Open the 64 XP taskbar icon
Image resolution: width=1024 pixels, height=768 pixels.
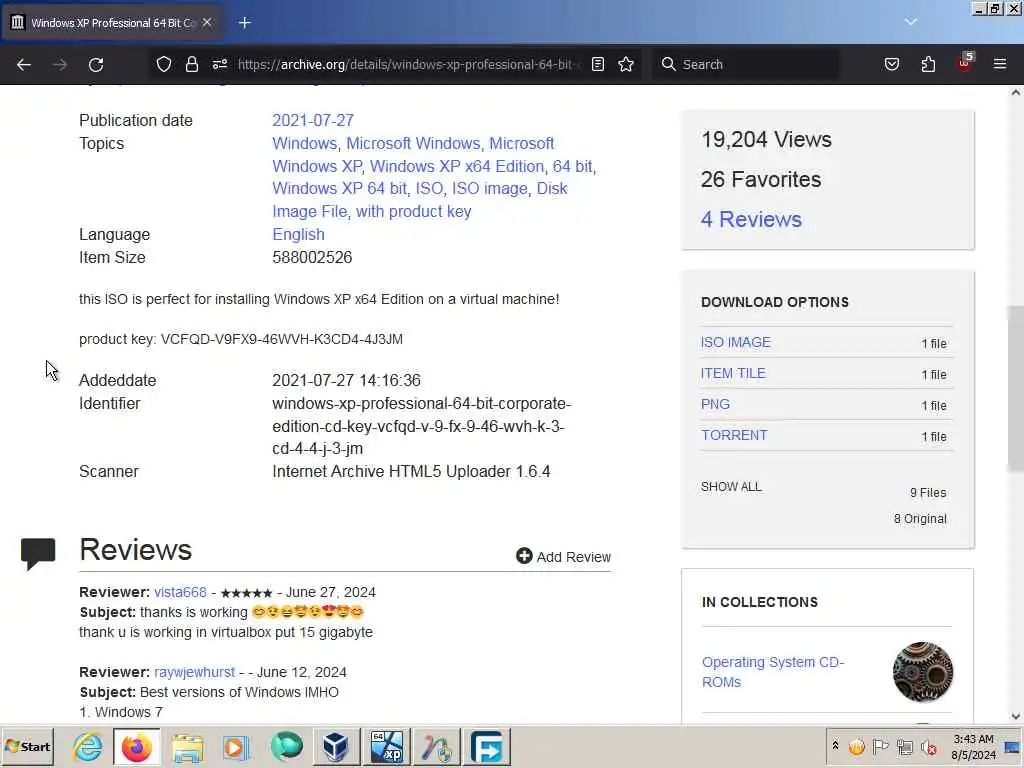[x=387, y=746]
